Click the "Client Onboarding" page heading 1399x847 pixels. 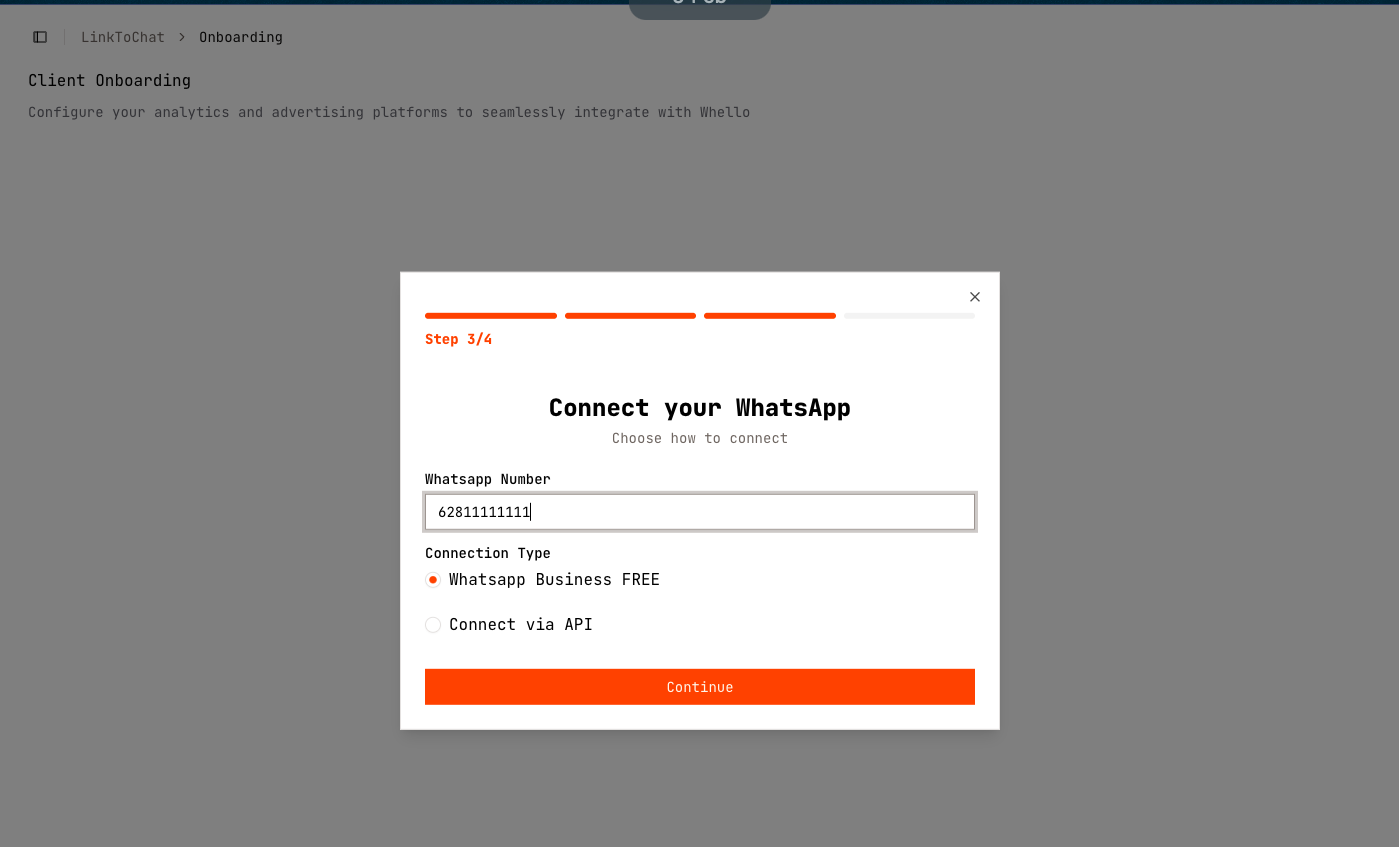point(109,80)
